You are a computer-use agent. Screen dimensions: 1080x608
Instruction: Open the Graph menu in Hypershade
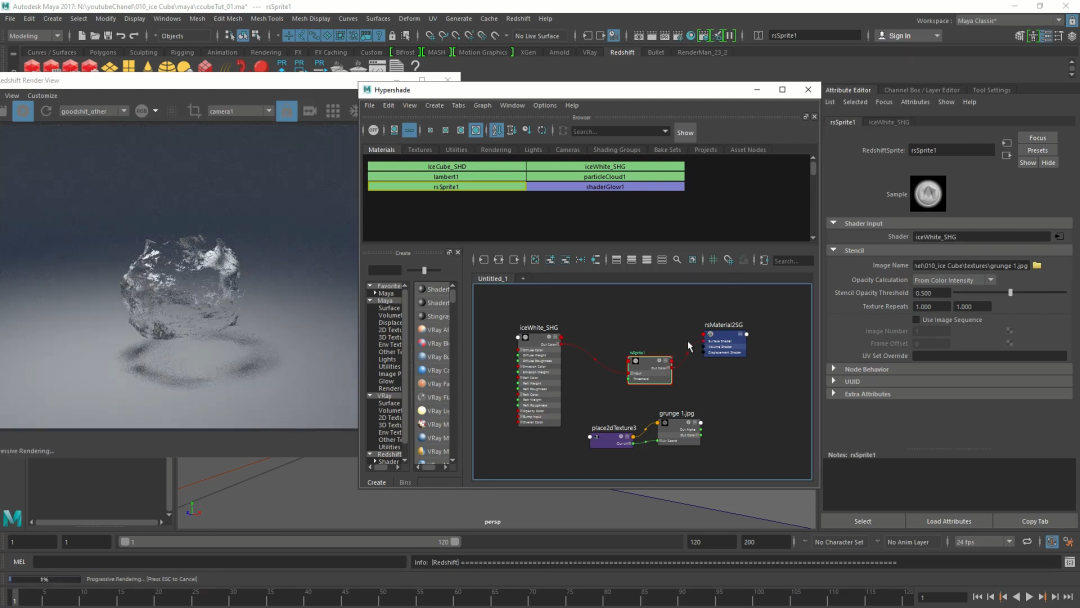pos(482,105)
